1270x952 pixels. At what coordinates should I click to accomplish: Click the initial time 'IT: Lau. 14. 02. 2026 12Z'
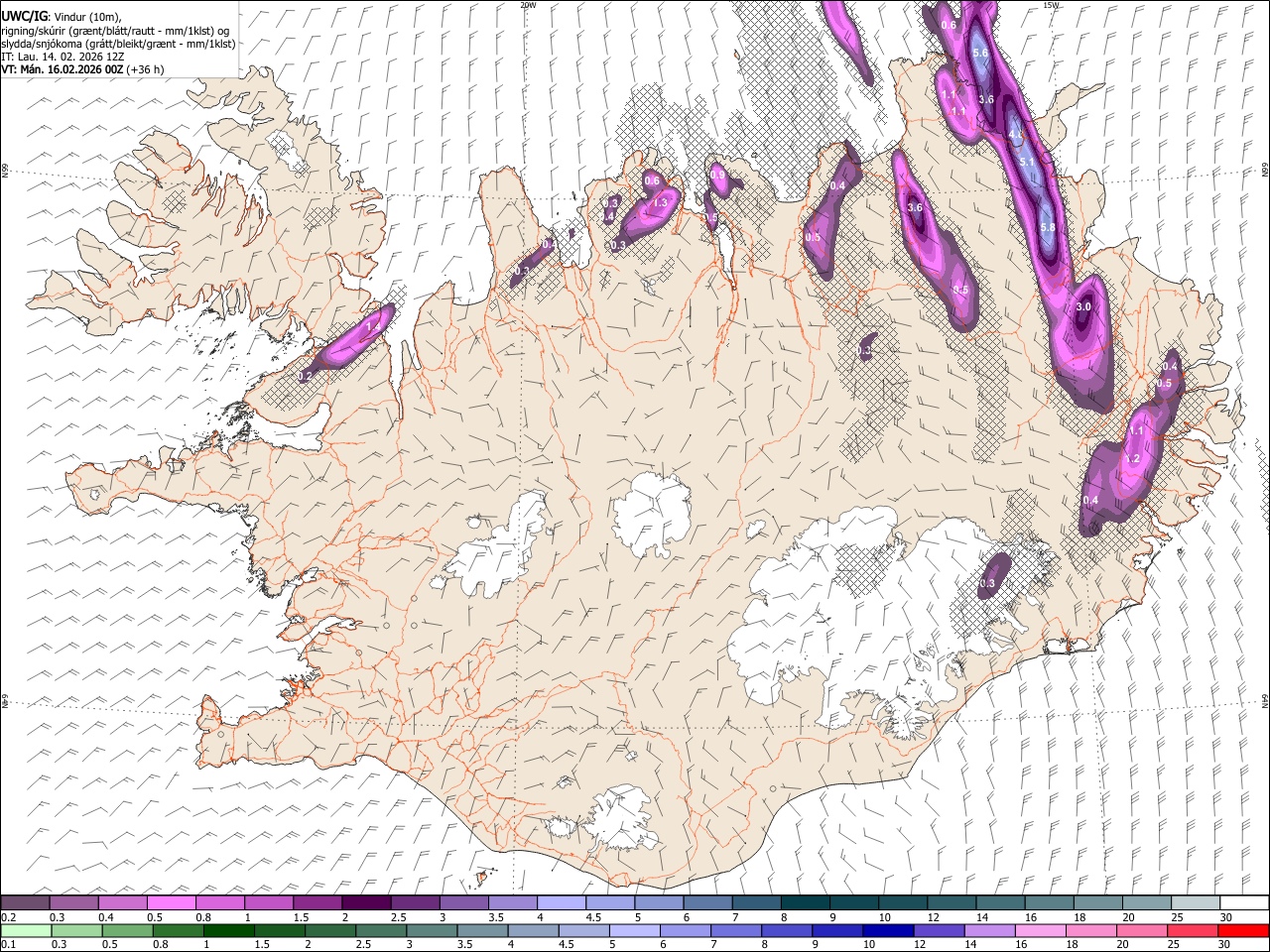tap(63, 57)
